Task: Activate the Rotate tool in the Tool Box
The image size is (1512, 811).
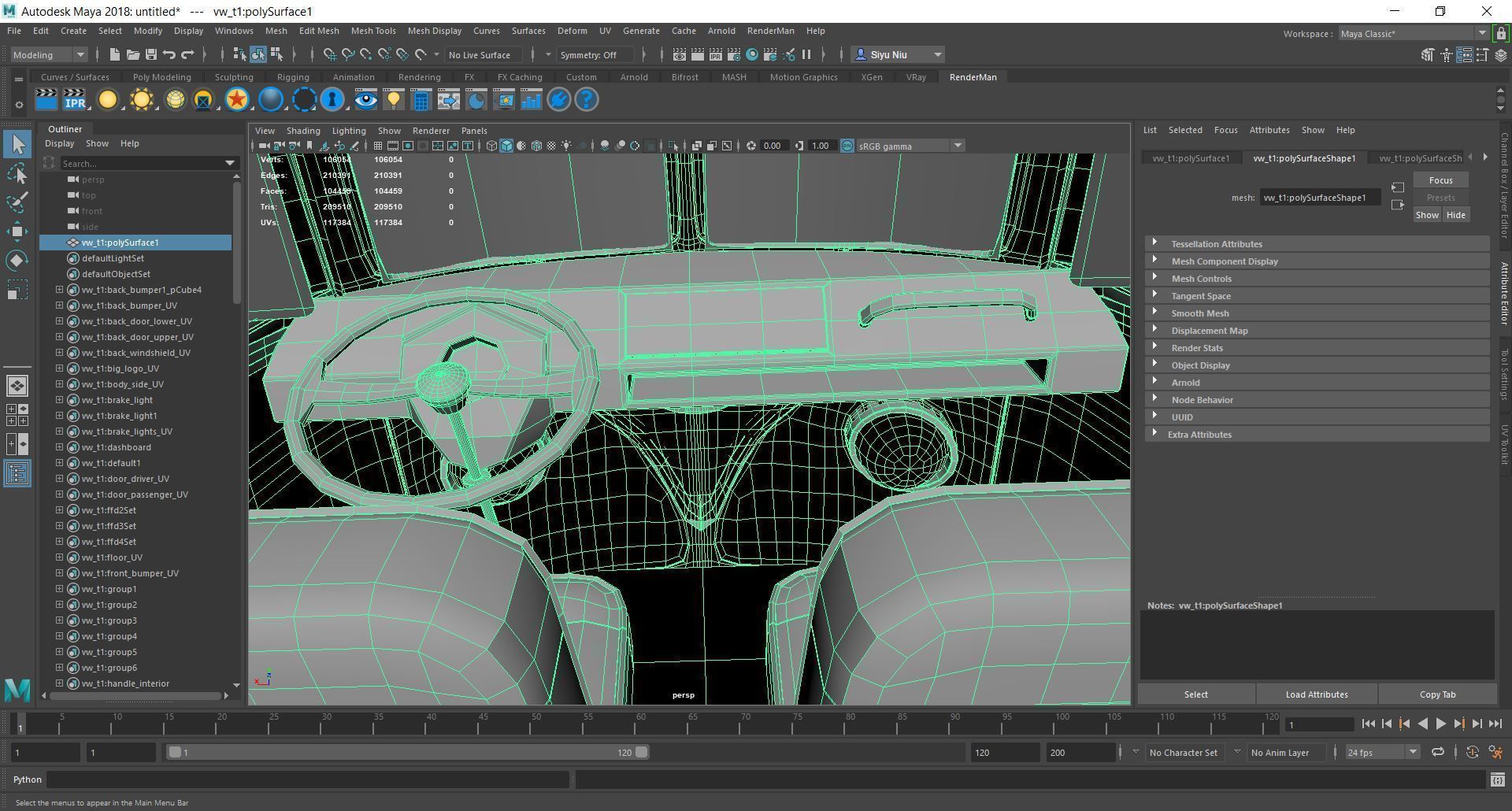Action: point(17,260)
